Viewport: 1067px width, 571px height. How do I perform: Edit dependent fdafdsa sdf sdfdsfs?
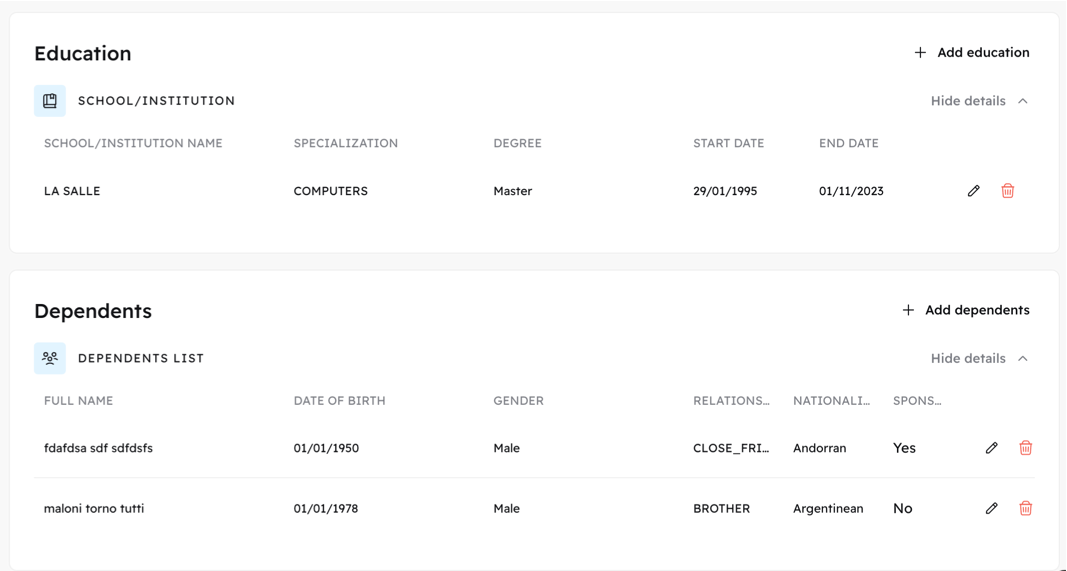[991, 448]
